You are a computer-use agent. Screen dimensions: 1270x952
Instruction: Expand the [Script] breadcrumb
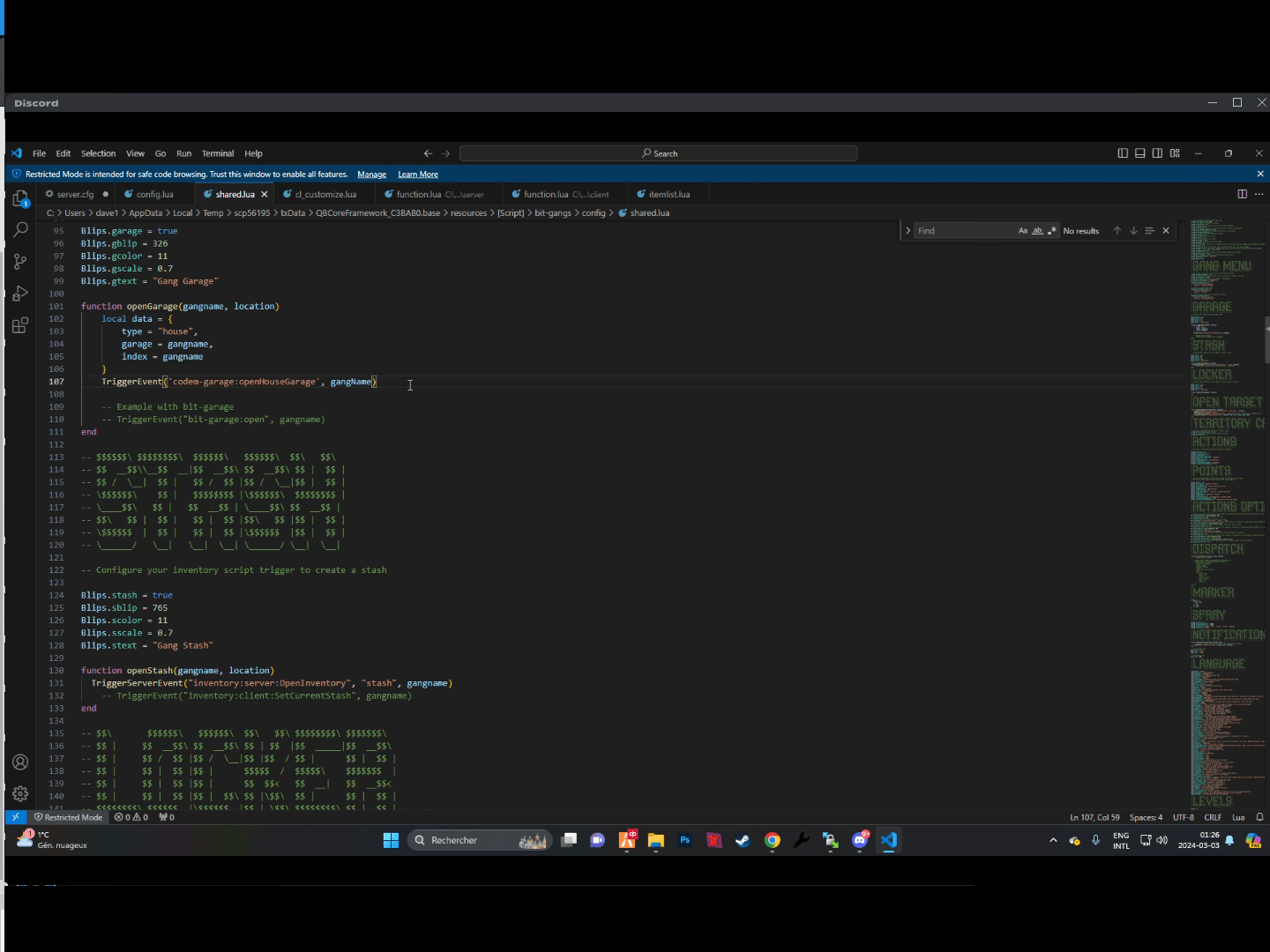click(x=511, y=213)
